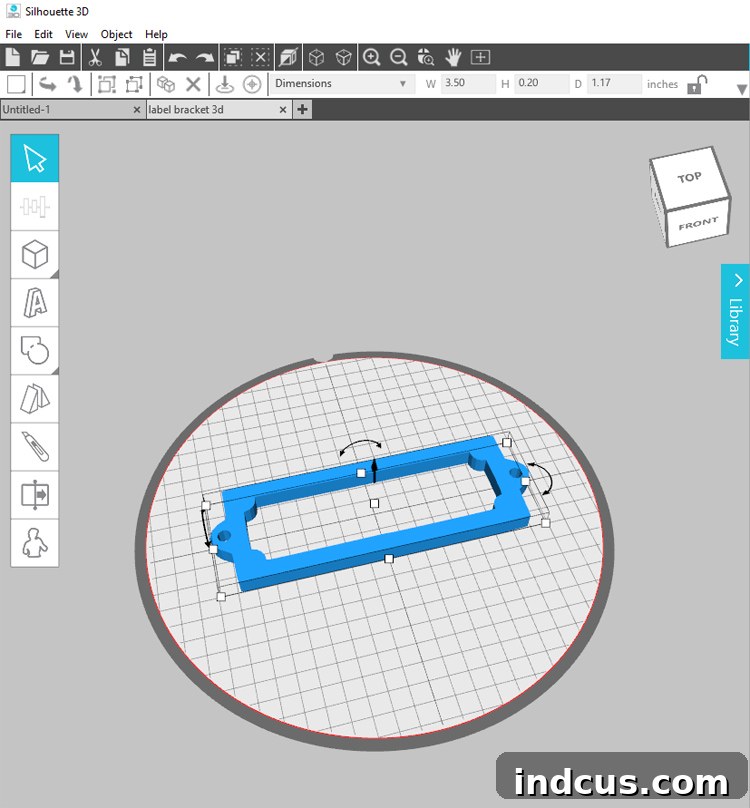The height and width of the screenshot is (808, 750).
Task: Open the Edit menu
Action: (x=43, y=34)
